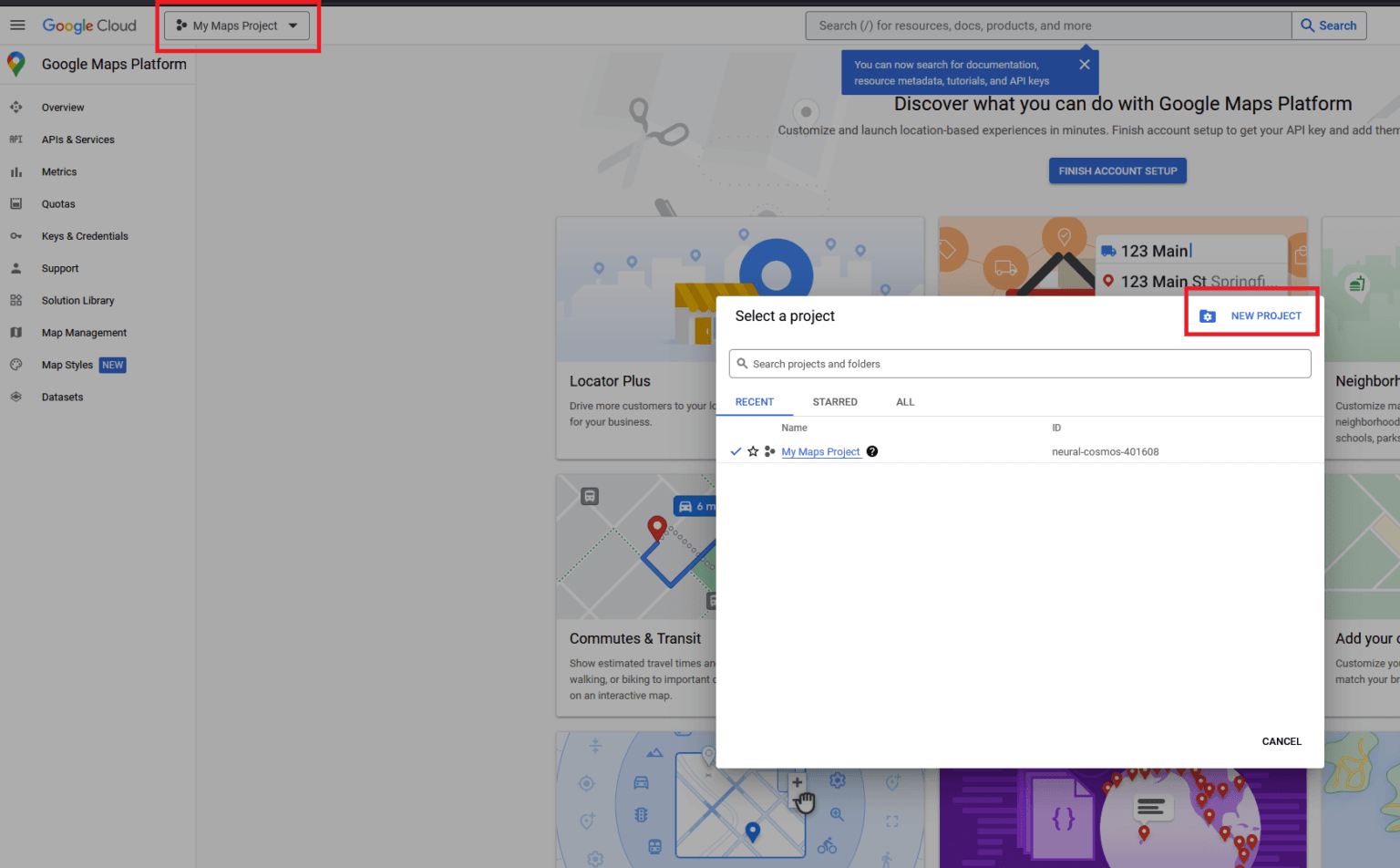Open the My Maps Project selector dropdown
Image resolution: width=1400 pixels, height=868 pixels.
point(235,26)
